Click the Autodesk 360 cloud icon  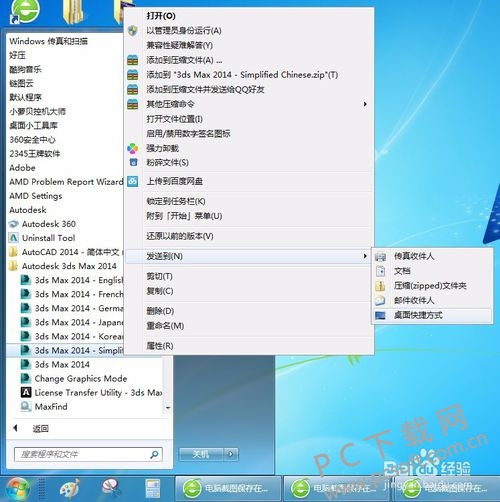point(14,224)
